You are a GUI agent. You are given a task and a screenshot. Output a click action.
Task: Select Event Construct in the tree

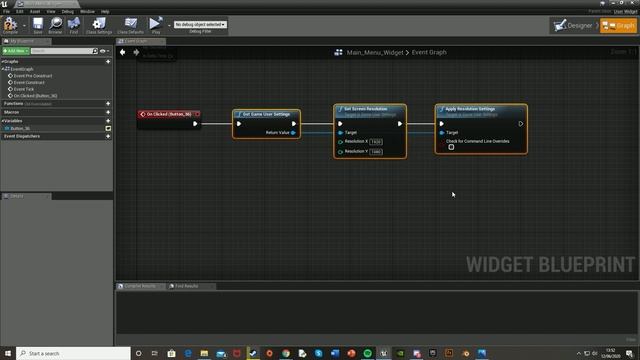pos(29,82)
